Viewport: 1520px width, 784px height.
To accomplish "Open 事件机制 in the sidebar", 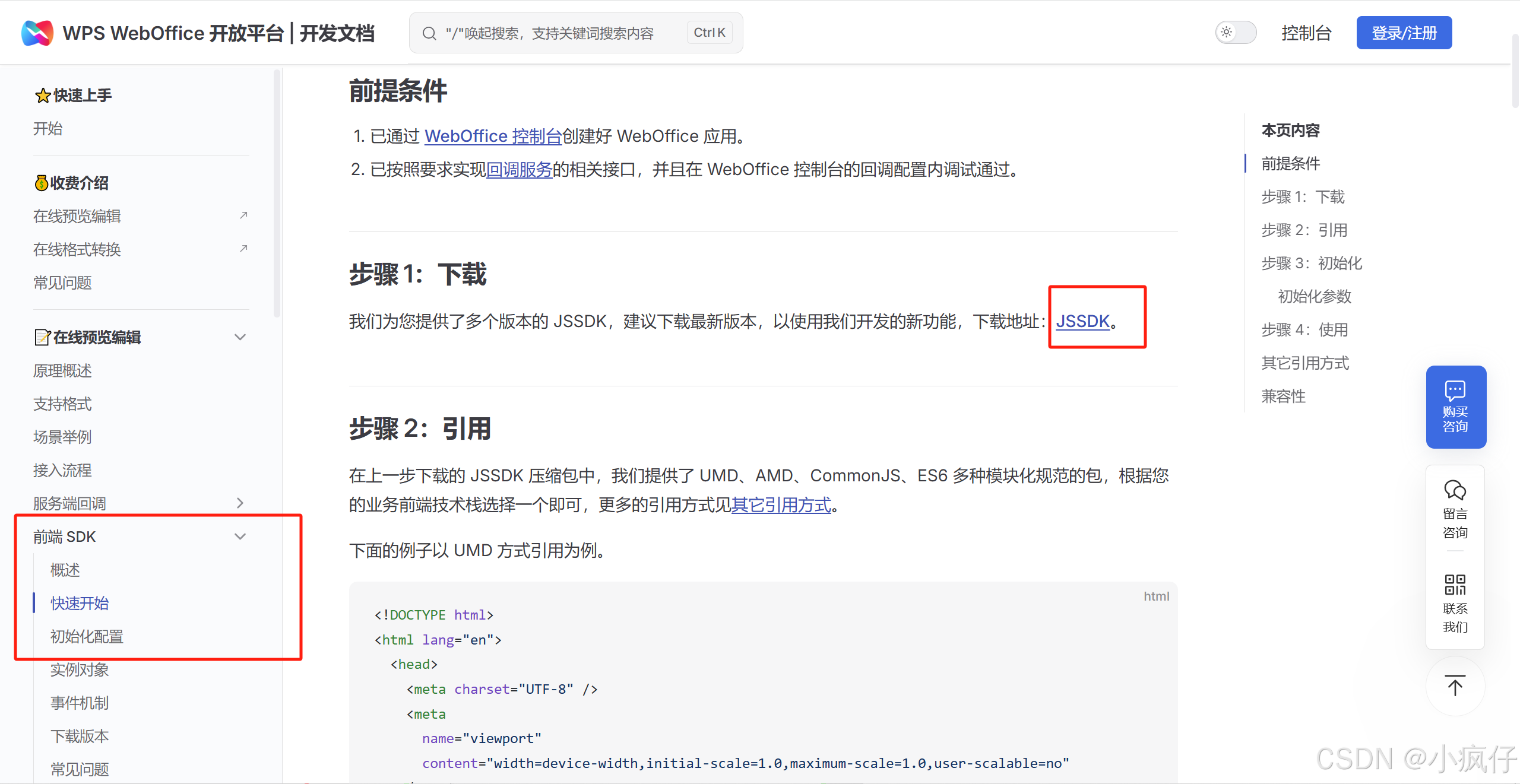I will 80,703.
